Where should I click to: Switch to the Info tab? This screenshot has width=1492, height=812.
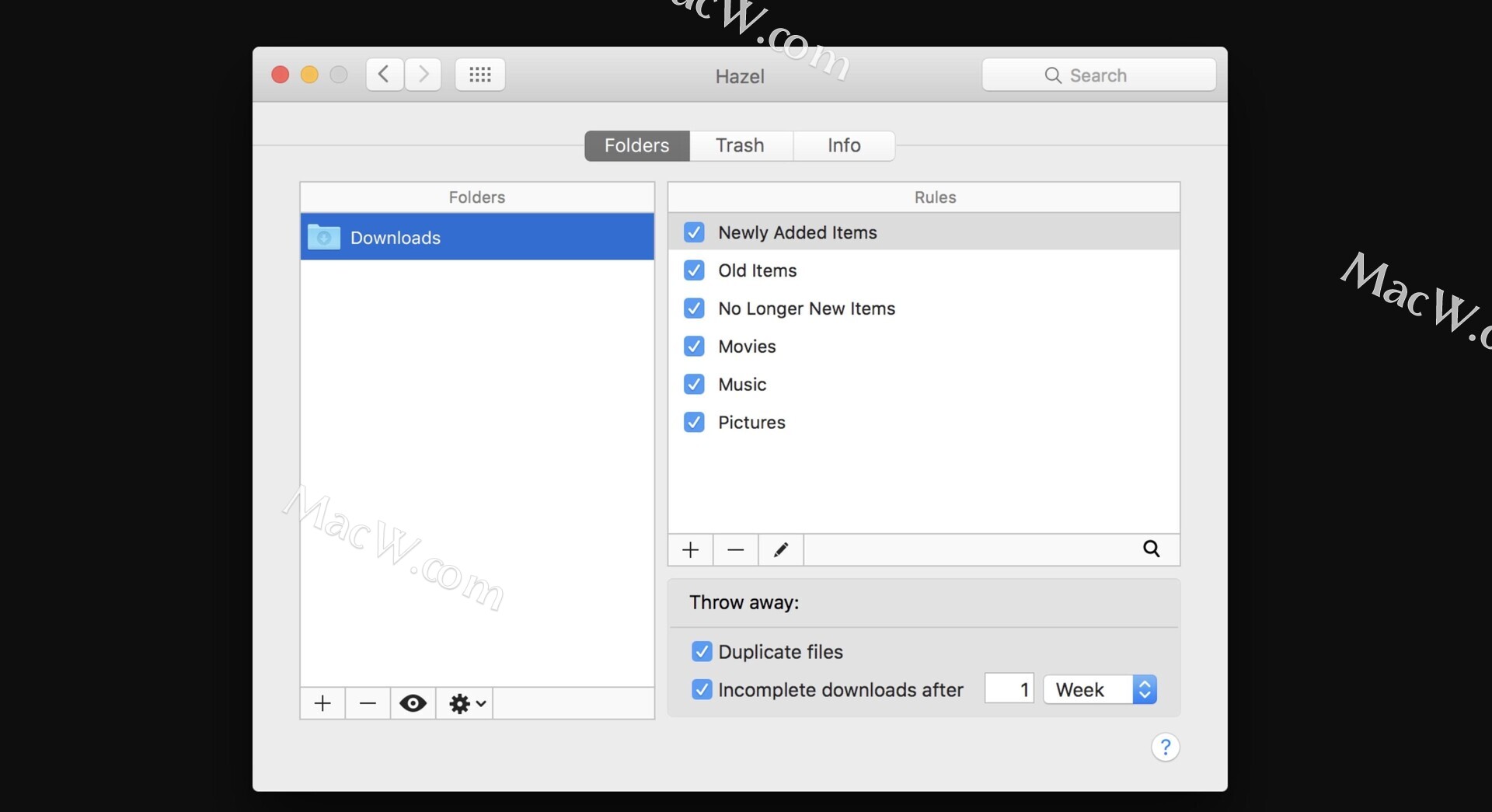(x=844, y=146)
